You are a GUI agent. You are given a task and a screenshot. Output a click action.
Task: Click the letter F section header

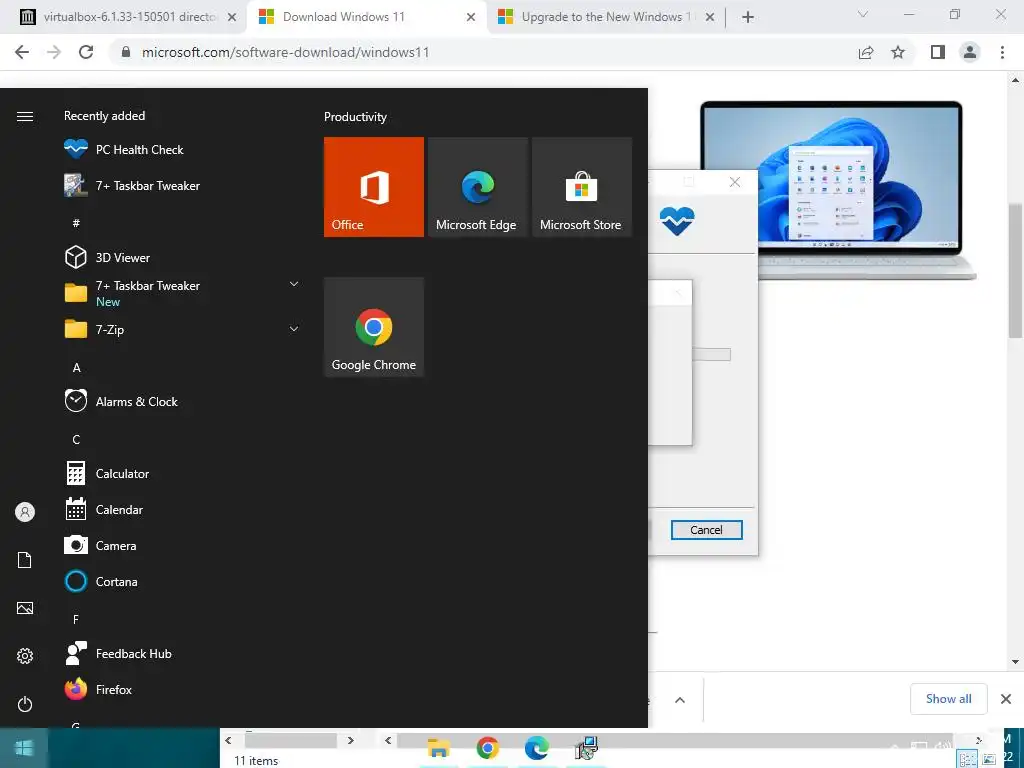click(x=76, y=619)
